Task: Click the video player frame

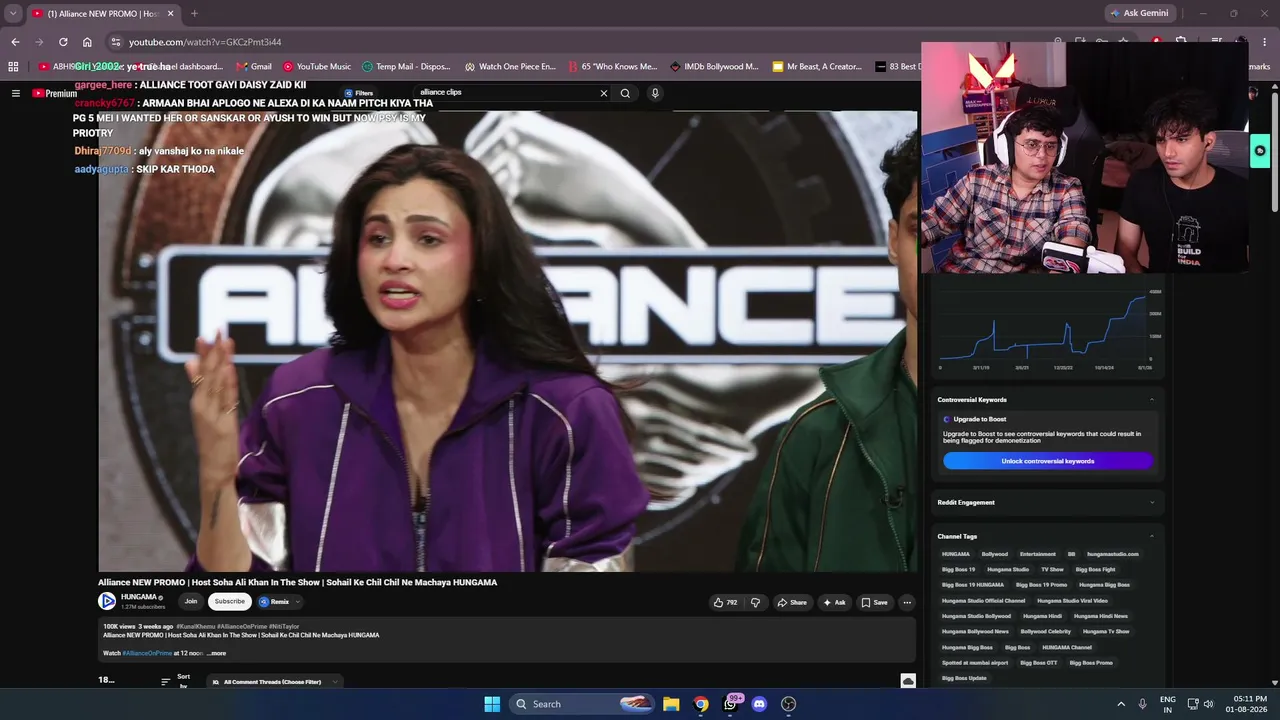Action: (507, 341)
